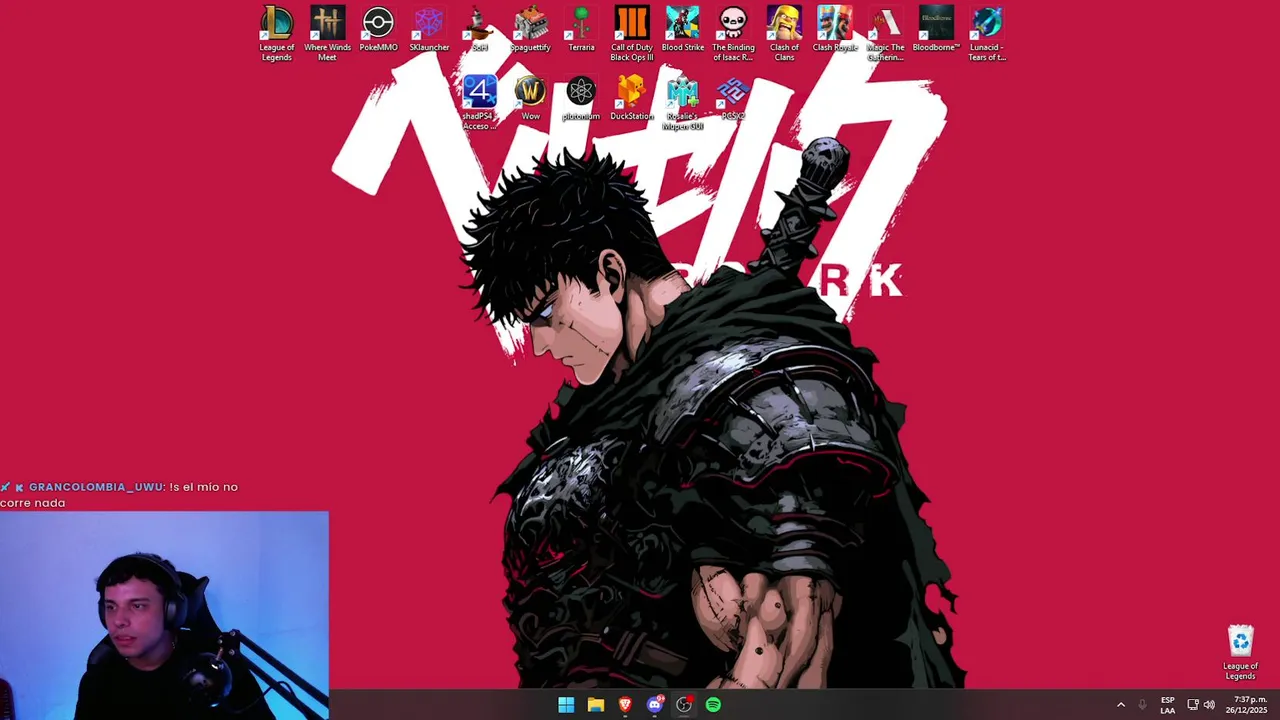Click the GRANCOLOMBIA_UWU chat username
The height and width of the screenshot is (720, 1280).
(x=97, y=487)
